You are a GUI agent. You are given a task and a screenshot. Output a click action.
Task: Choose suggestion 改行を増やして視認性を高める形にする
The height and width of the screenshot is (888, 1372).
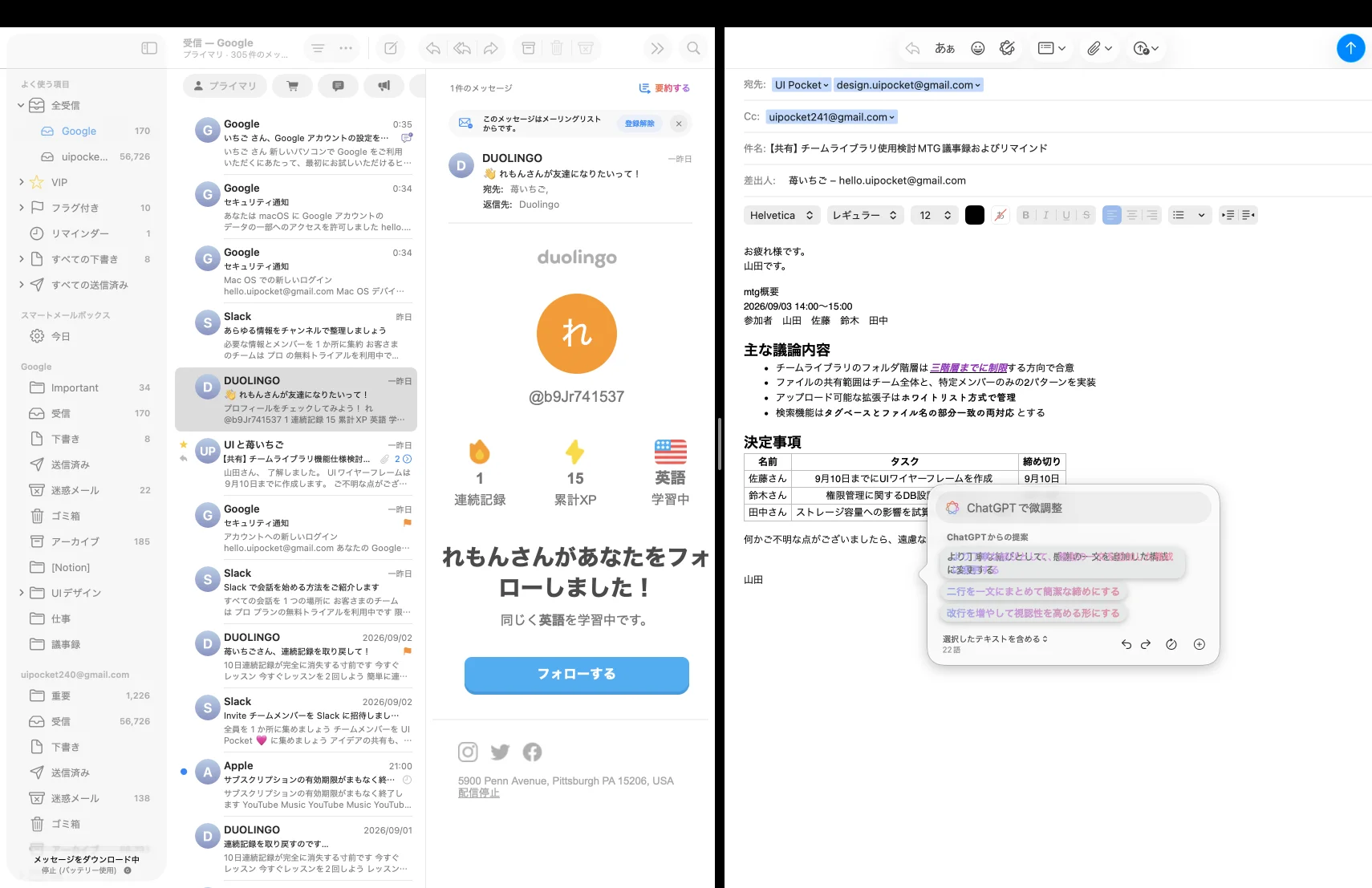point(1033,613)
